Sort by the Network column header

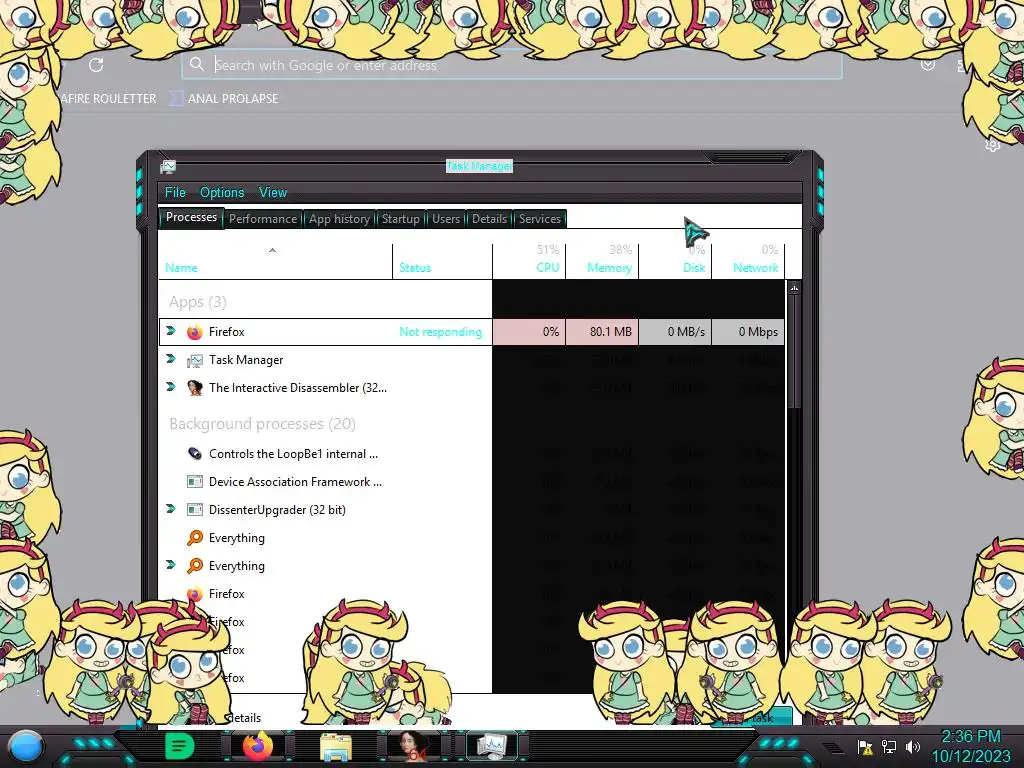(748, 261)
